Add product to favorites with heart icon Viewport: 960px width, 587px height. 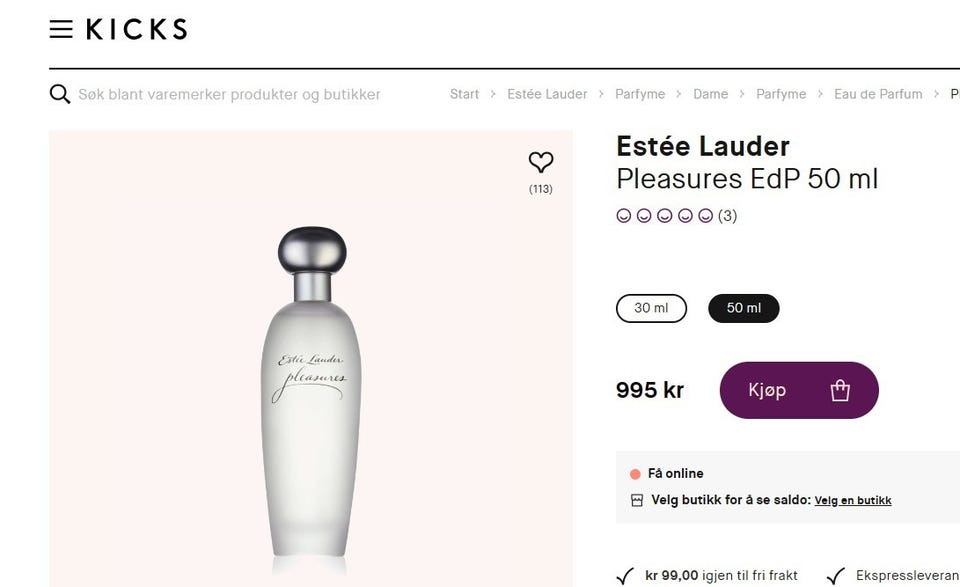[541, 162]
